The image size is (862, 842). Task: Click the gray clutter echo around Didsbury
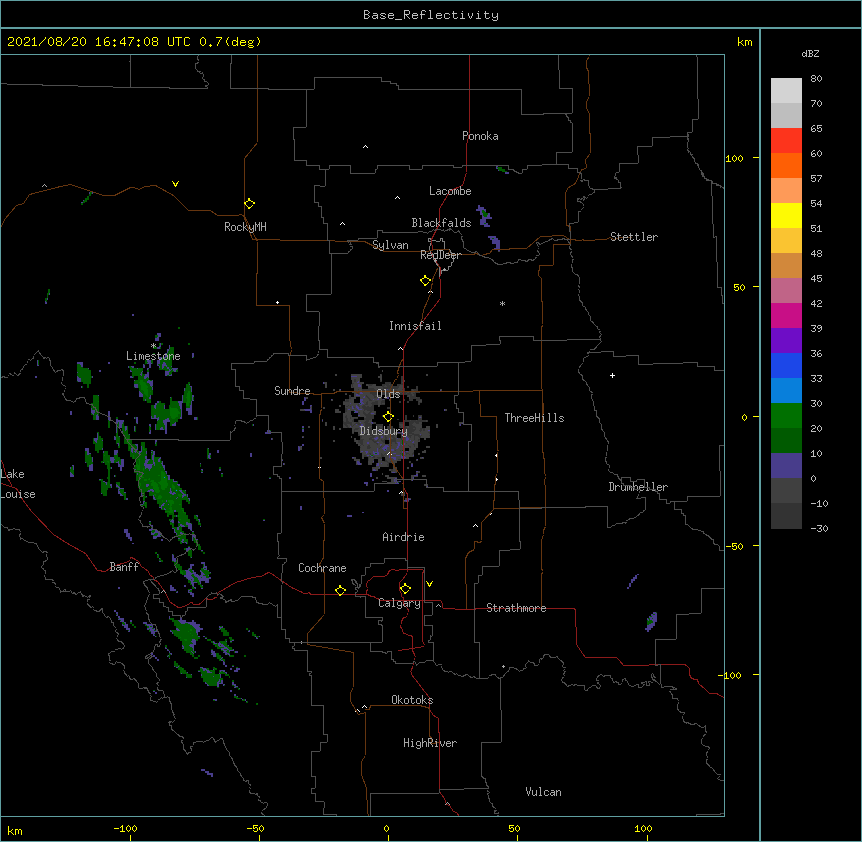385,429
